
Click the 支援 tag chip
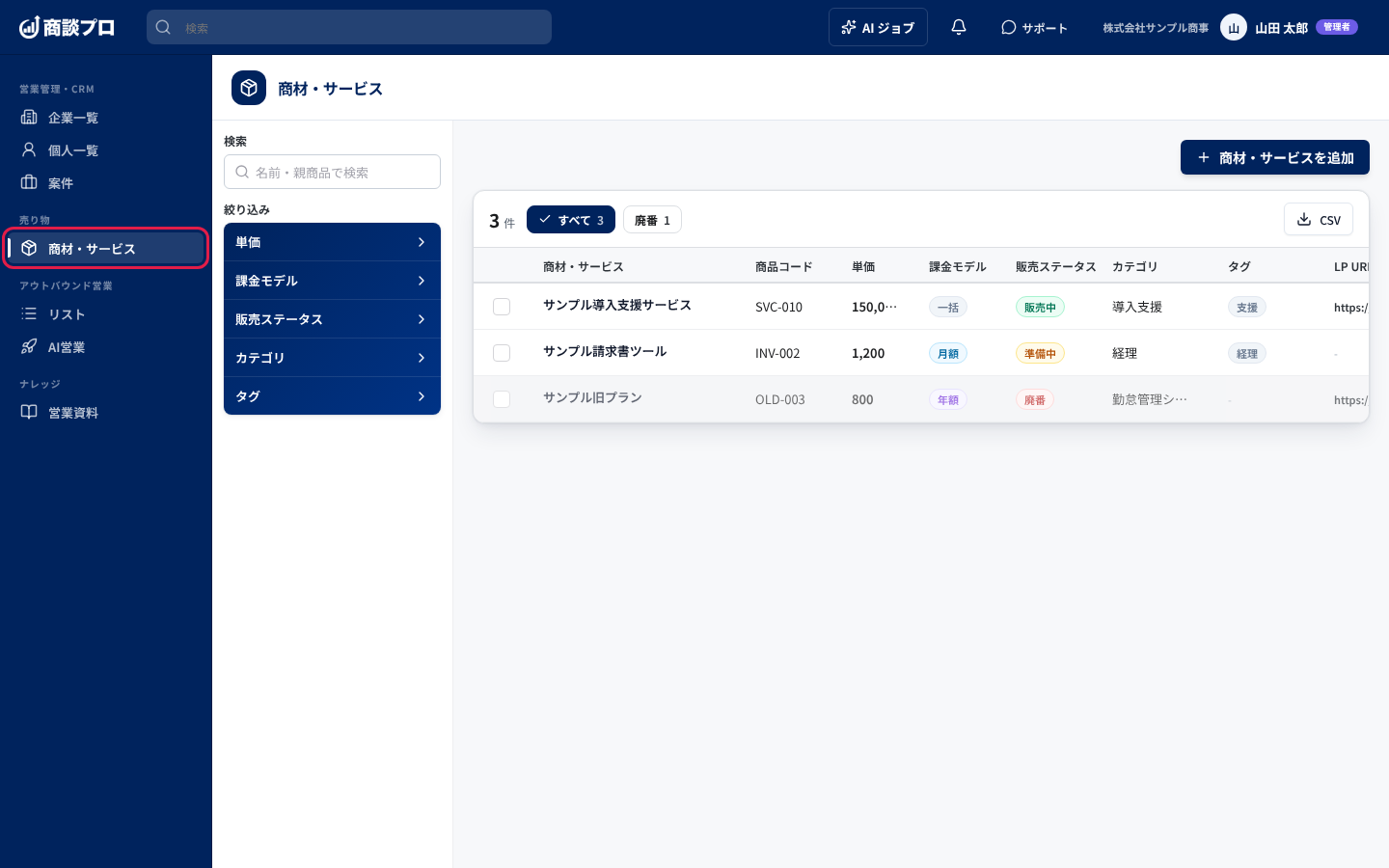click(x=1247, y=307)
